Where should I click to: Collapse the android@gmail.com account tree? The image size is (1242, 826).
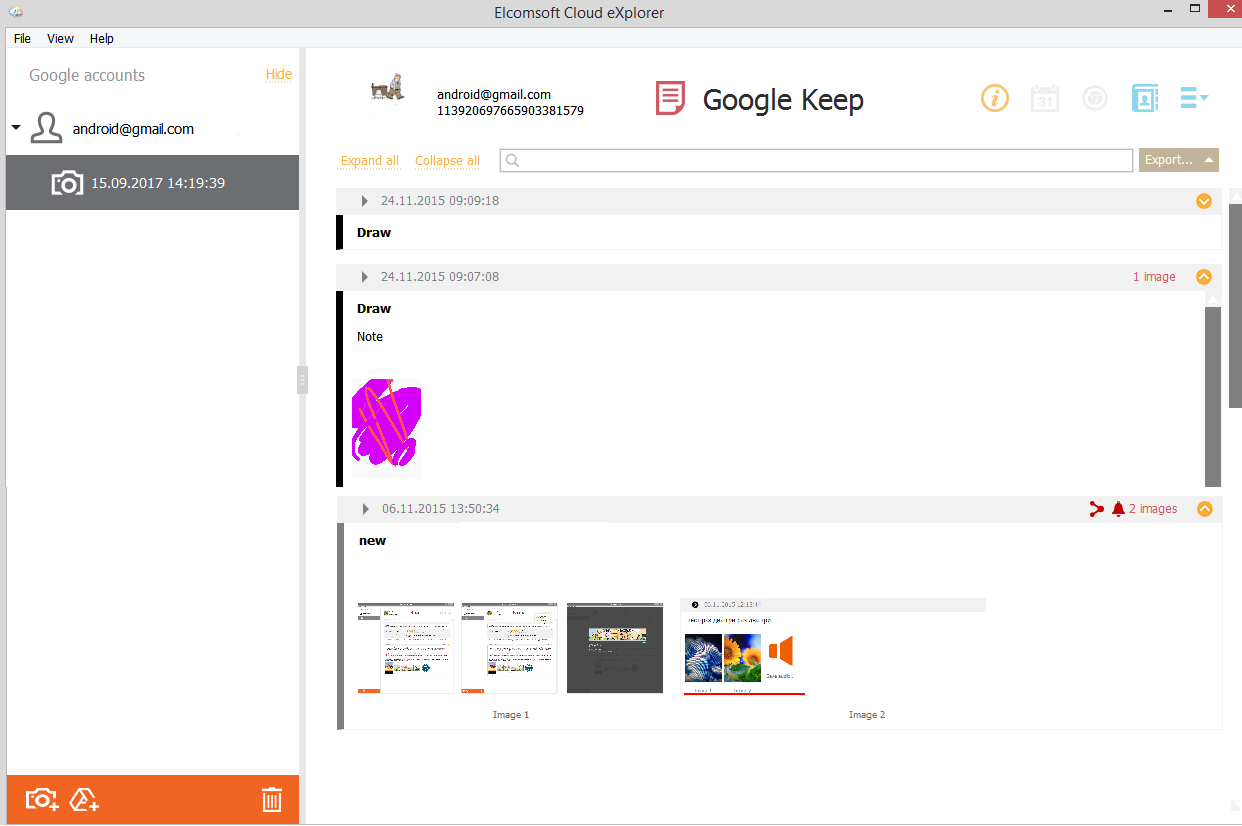(x=16, y=128)
